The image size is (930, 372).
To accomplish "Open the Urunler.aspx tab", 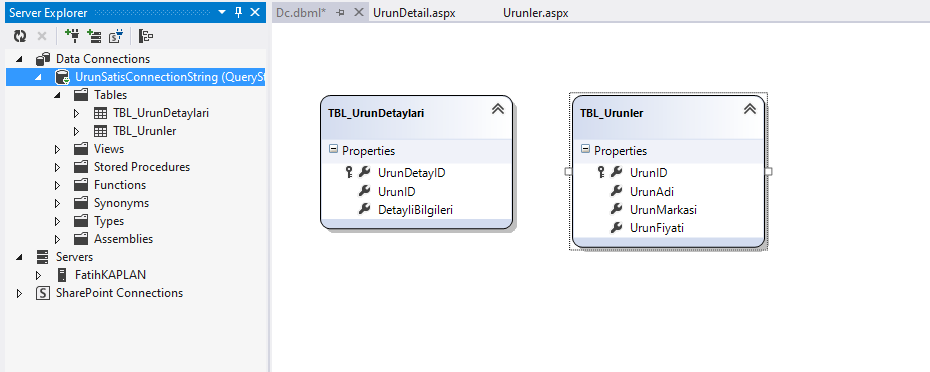I will coord(536,12).
